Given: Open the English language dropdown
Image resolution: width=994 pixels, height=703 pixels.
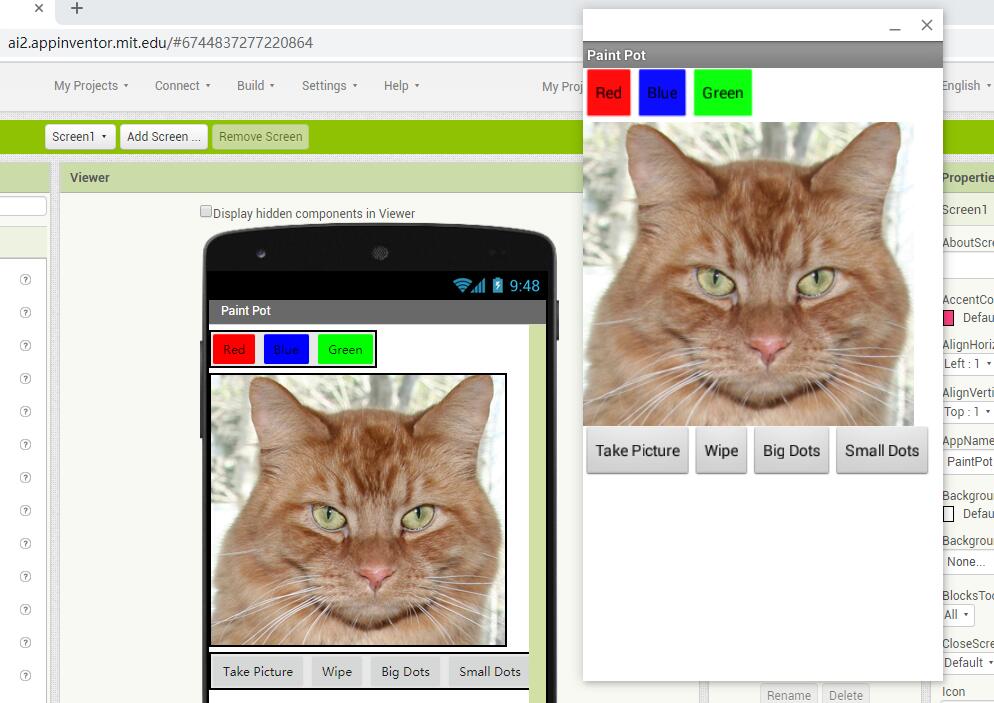Looking at the screenshot, I should click(x=967, y=86).
